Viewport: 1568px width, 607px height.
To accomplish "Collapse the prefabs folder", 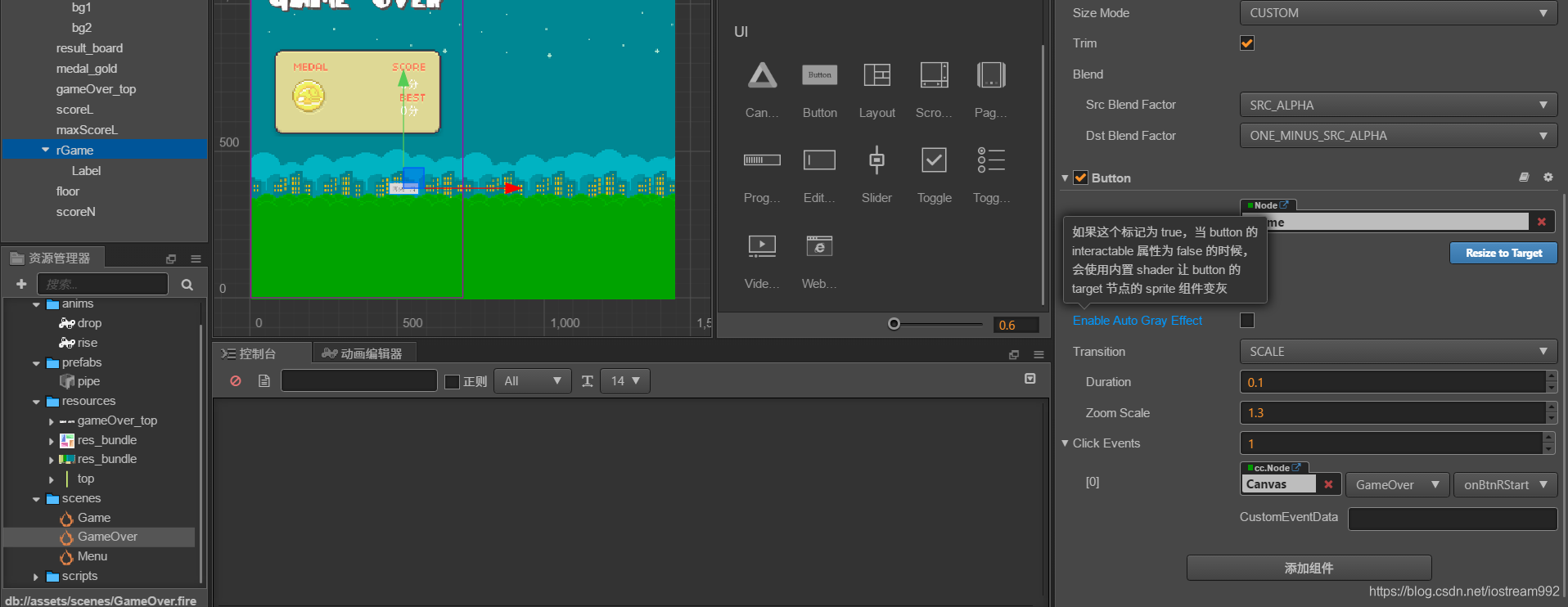I will click(36, 363).
